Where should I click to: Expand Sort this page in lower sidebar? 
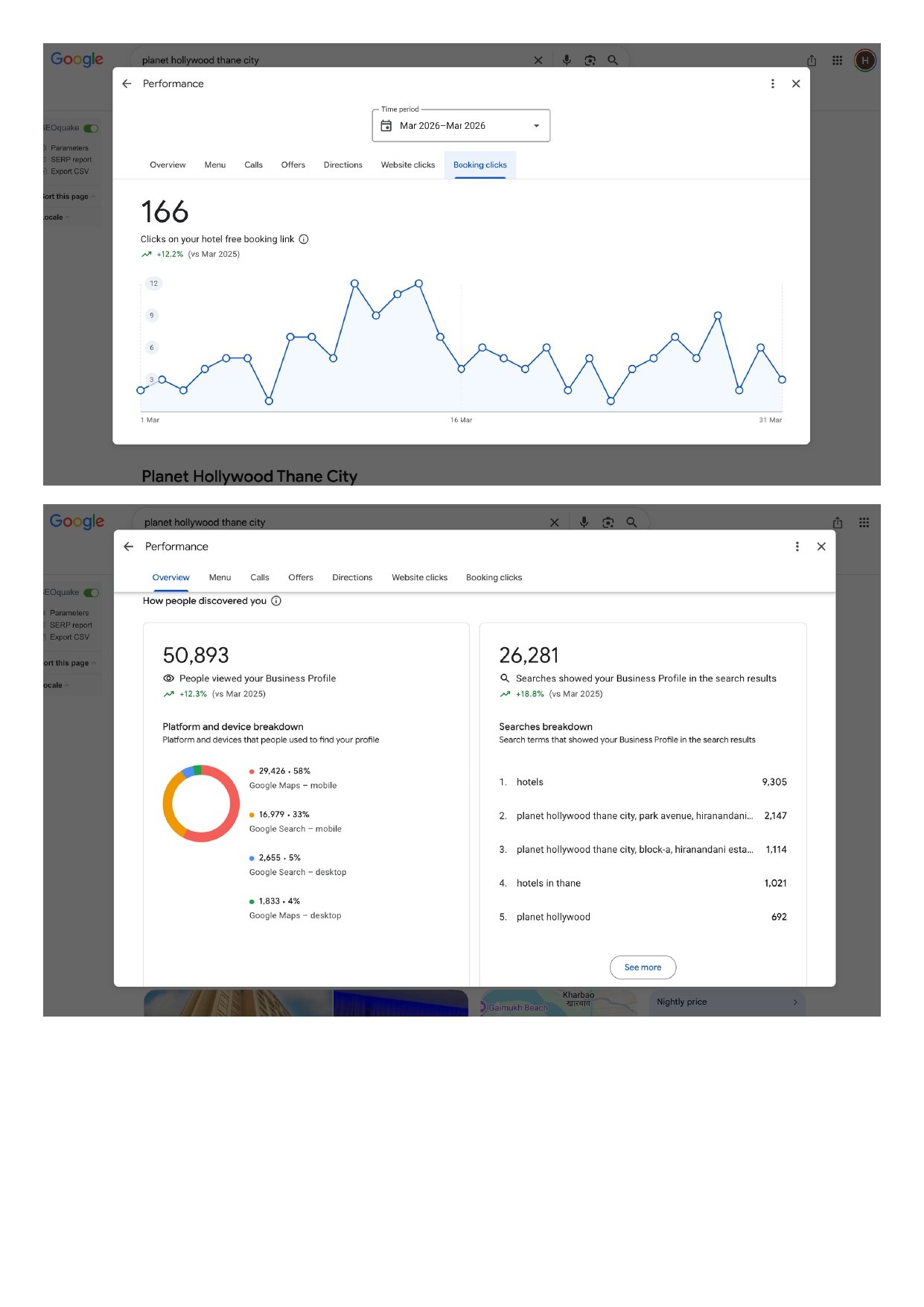69,663
